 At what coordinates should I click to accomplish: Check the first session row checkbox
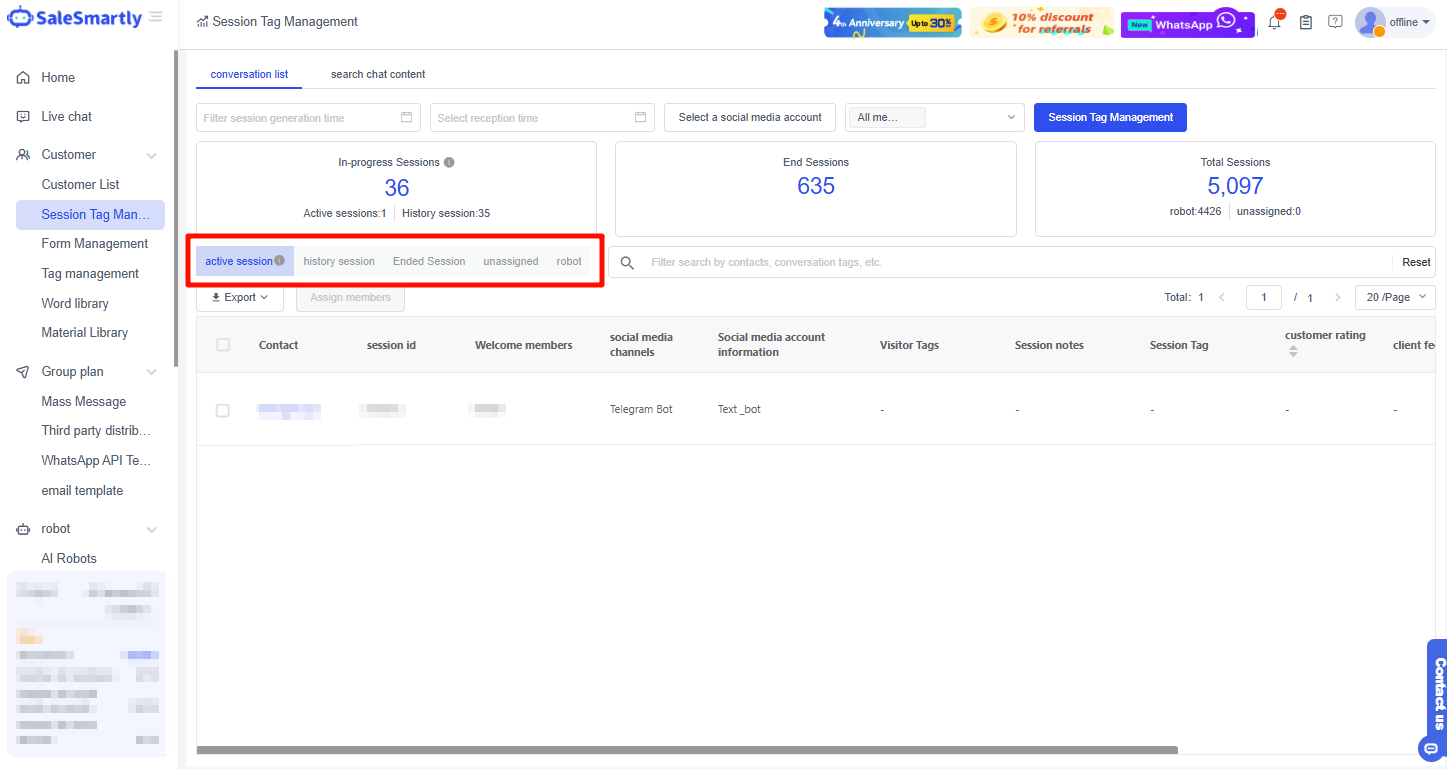(x=223, y=410)
